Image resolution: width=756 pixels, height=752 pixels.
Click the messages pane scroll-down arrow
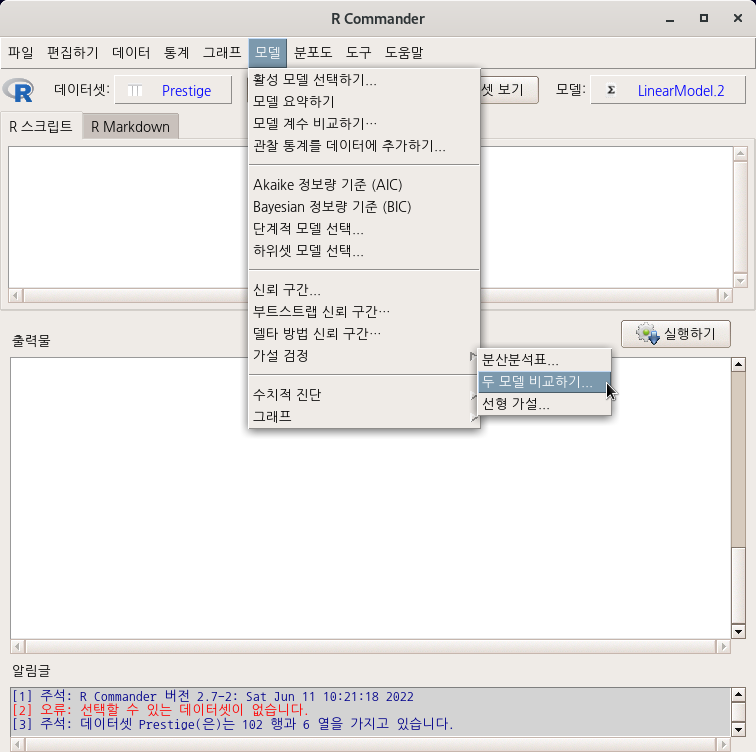click(738, 729)
